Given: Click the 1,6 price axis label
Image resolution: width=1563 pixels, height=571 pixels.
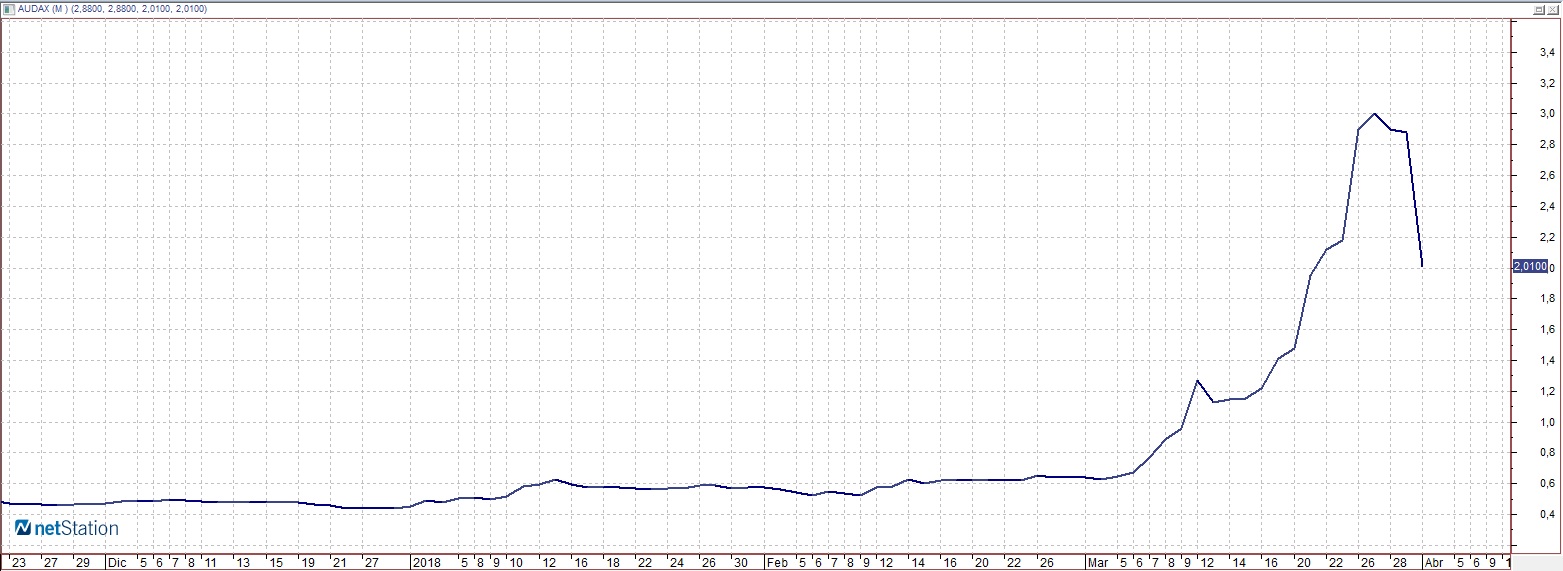Looking at the screenshot, I should (x=1547, y=329).
